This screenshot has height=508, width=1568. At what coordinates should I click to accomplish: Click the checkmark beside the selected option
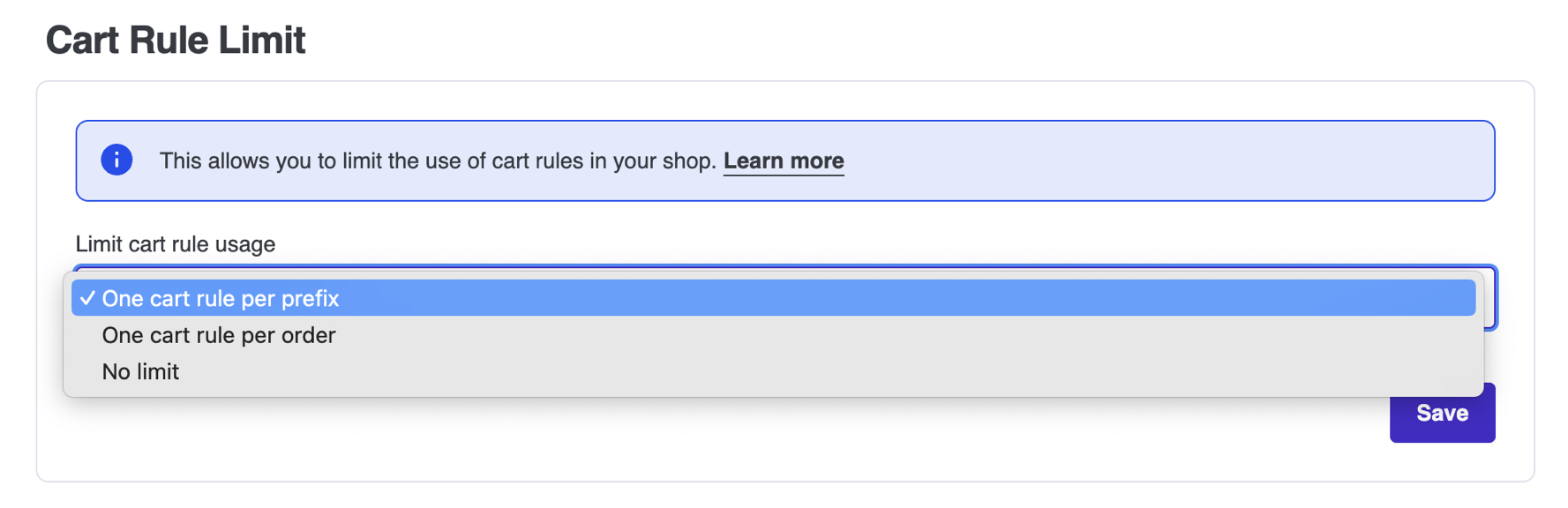[86, 298]
